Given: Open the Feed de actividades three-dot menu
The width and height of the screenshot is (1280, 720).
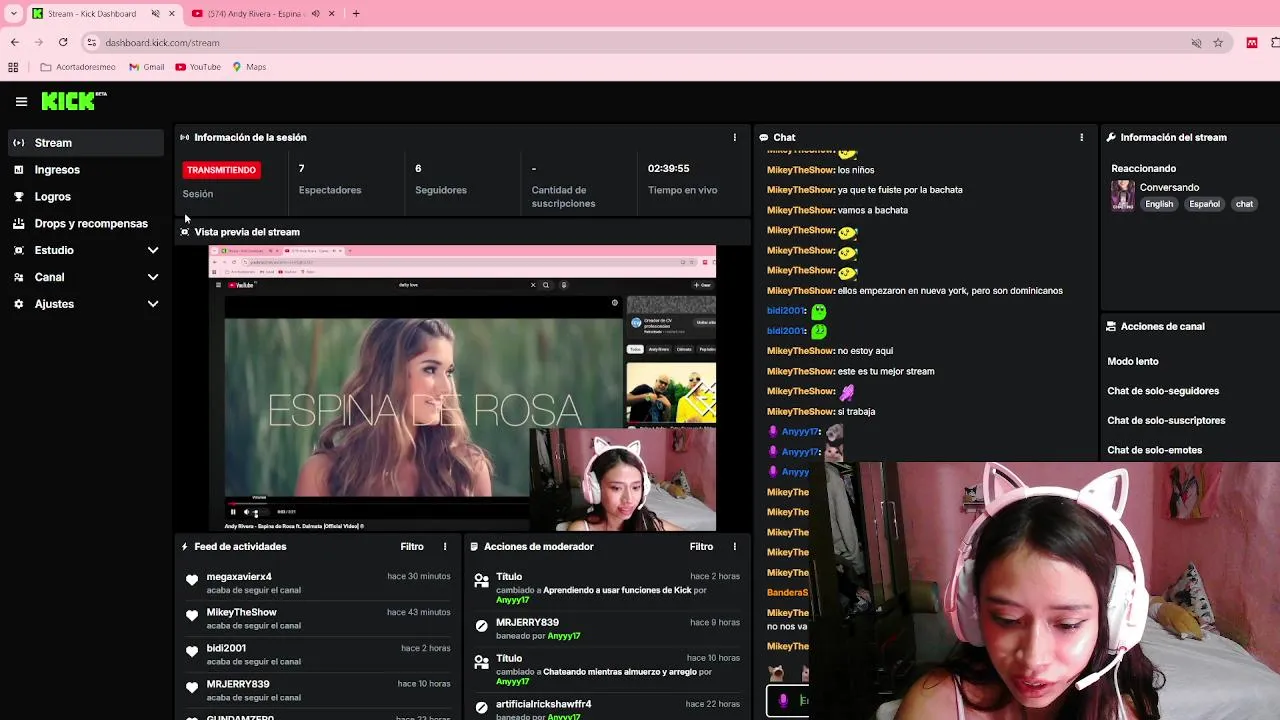Looking at the screenshot, I should [445, 547].
